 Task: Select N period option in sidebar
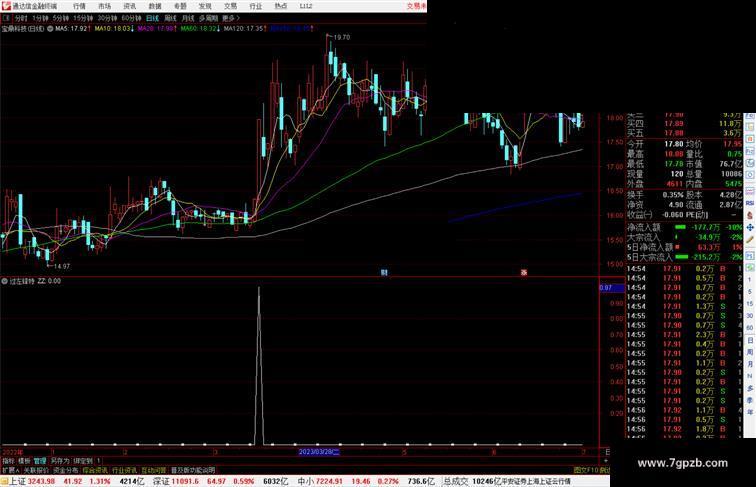[750, 376]
